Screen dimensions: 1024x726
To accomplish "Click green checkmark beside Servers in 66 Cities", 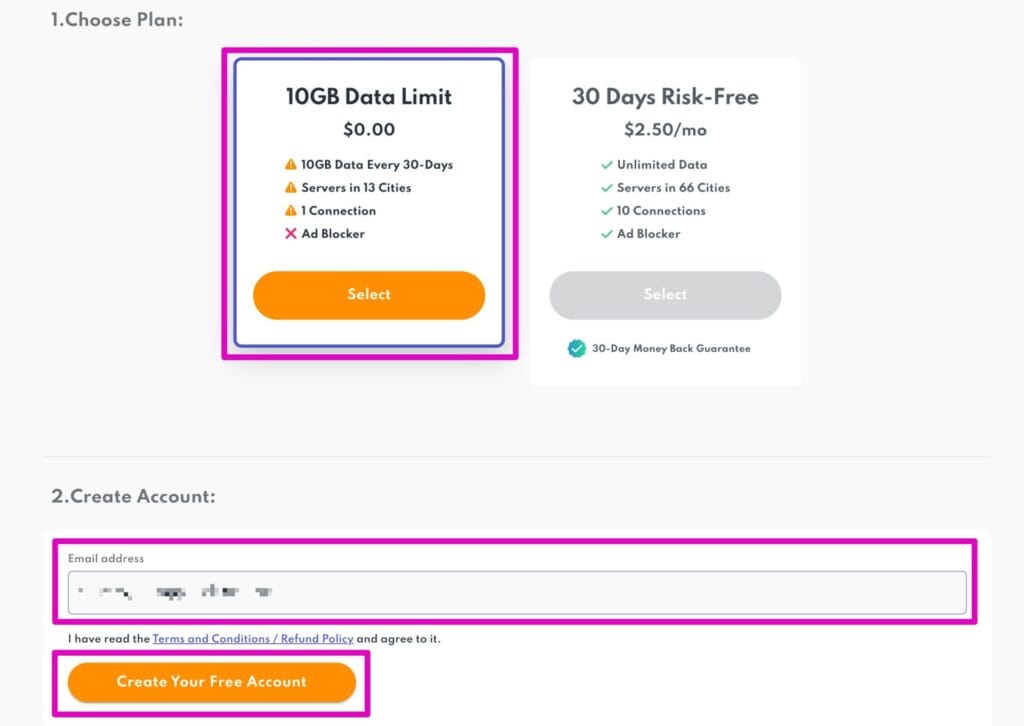I will [606, 188].
